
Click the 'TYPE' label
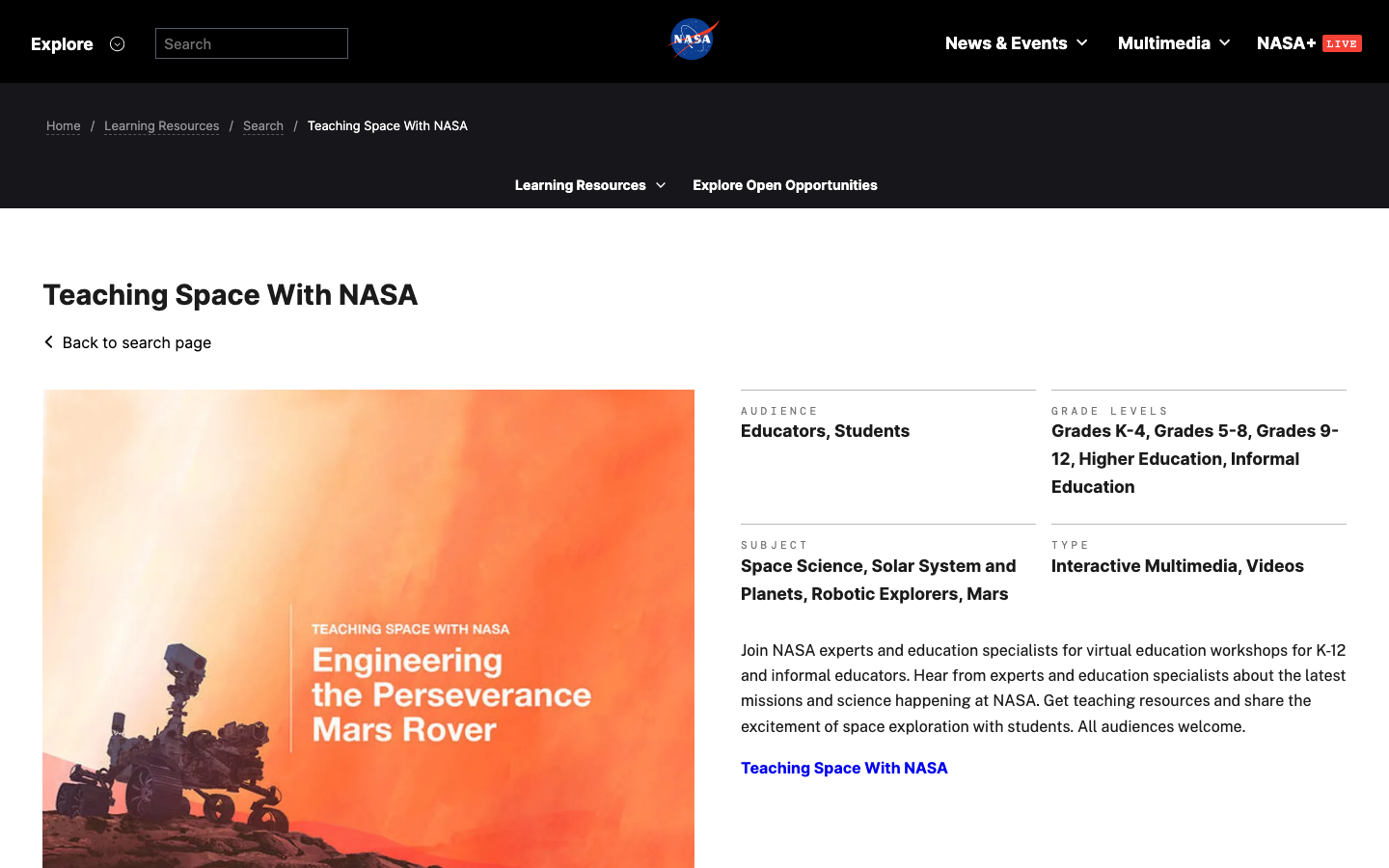pos(1070,545)
